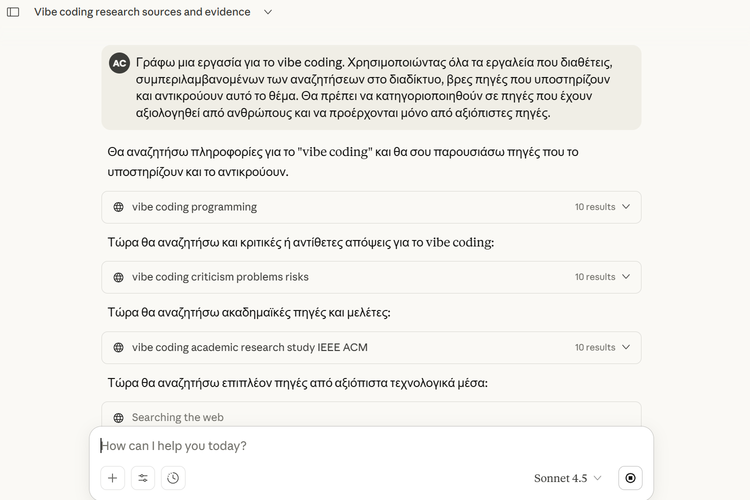Click globe icon next to Searching the web
This screenshot has width=750, height=500.
[x=119, y=418]
